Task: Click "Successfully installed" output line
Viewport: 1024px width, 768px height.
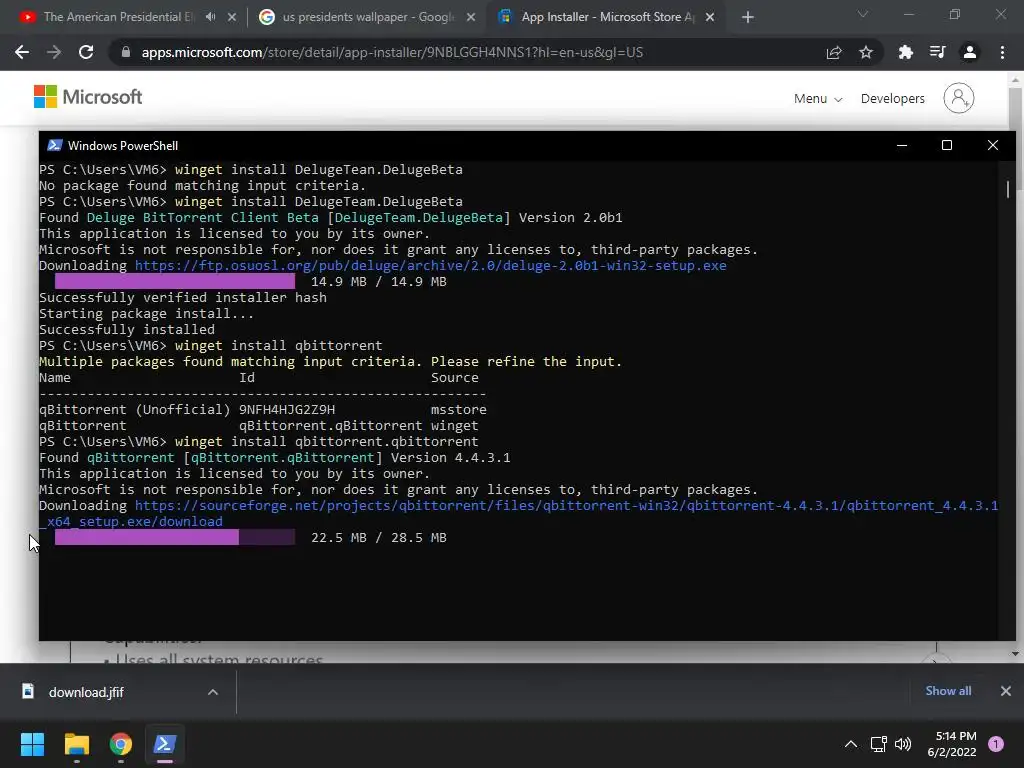Action: coord(127,330)
